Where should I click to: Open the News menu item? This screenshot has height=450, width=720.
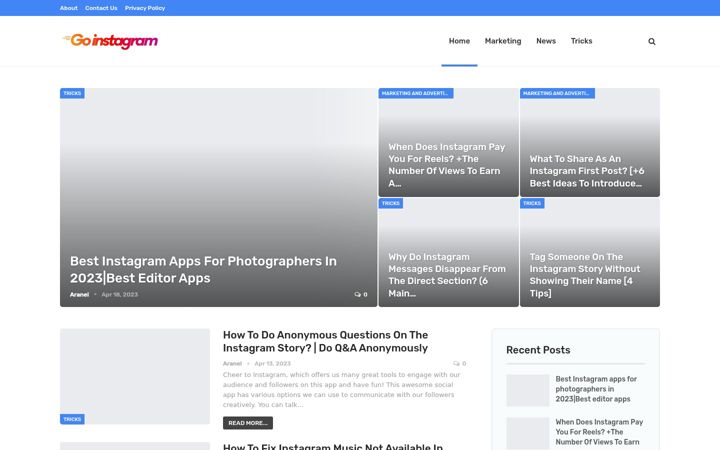tap(546, 41)
